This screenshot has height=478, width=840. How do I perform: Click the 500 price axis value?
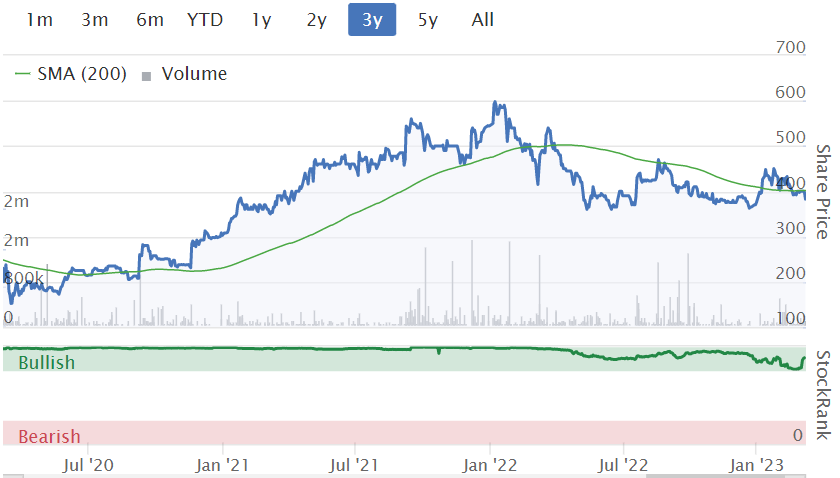(791, 137)
